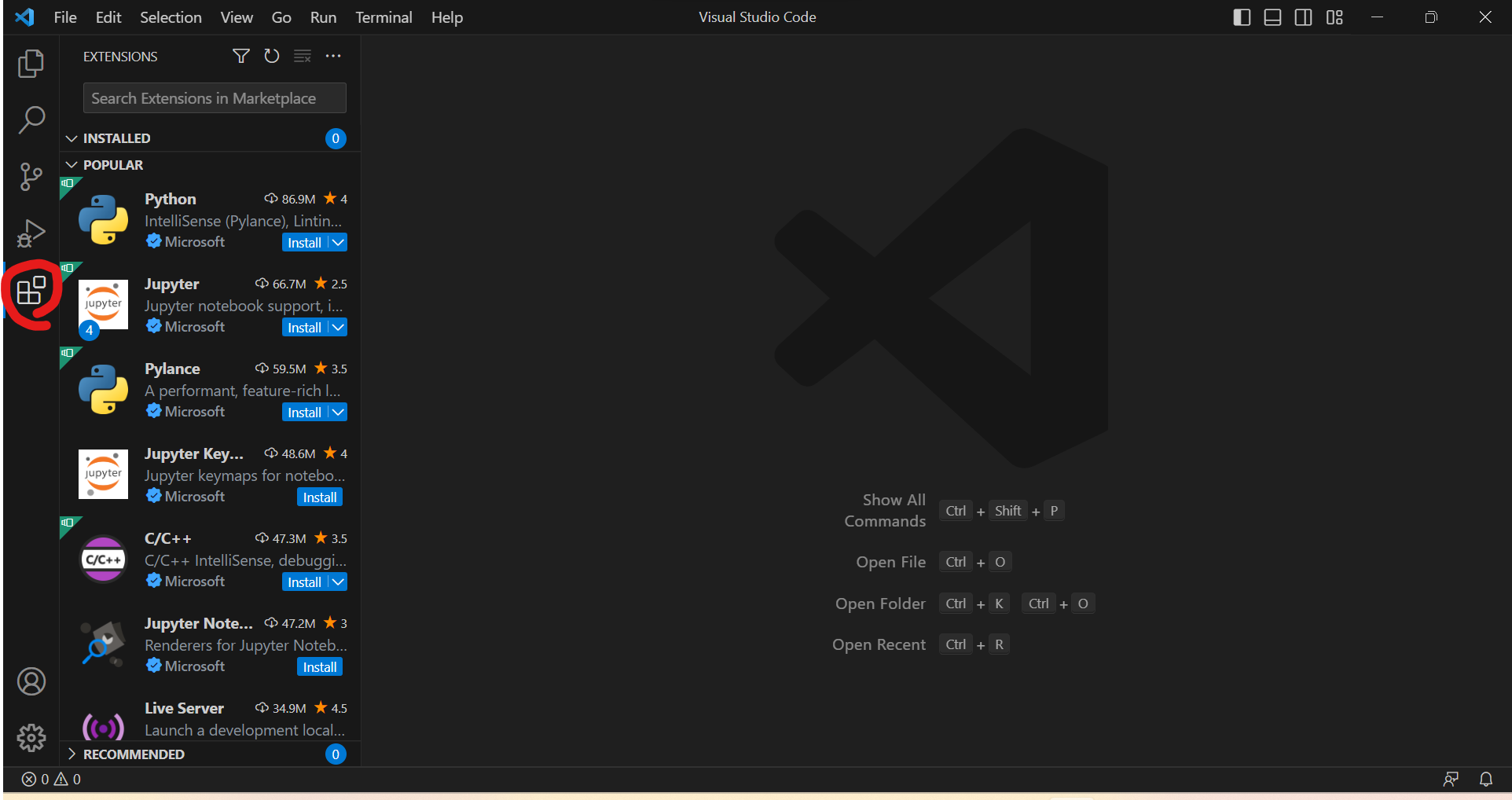Install the Jupyter extension

point(304,327)
